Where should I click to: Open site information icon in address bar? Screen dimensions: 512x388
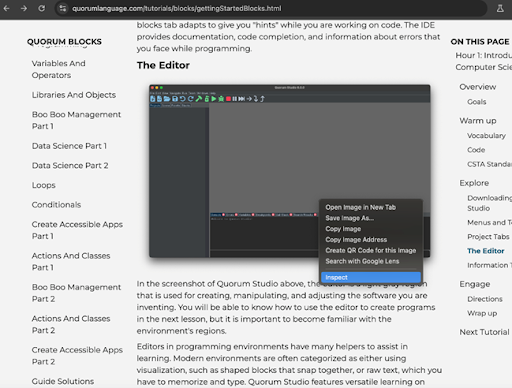click(x=62, y=8)
